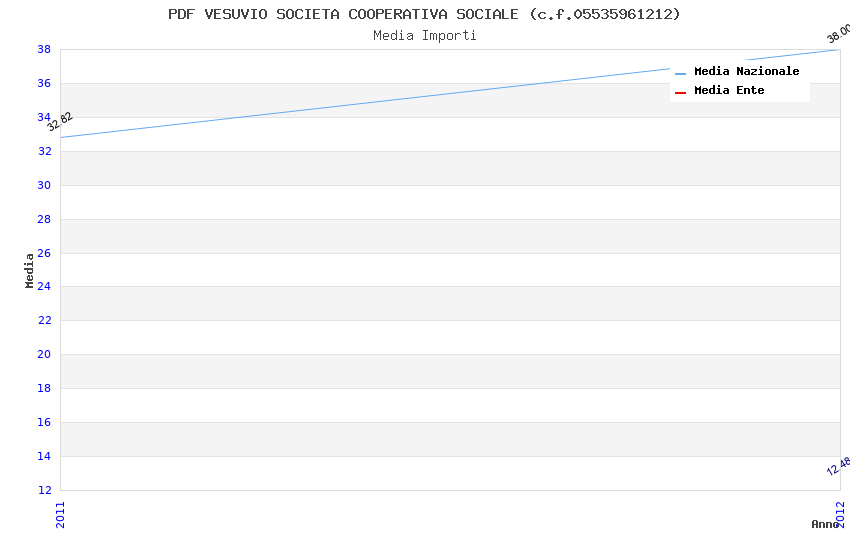The image size is (850, 550).
Task: Click the 2011 x-axis tick label
Action: pyautogui.click(x=61, y=512)
